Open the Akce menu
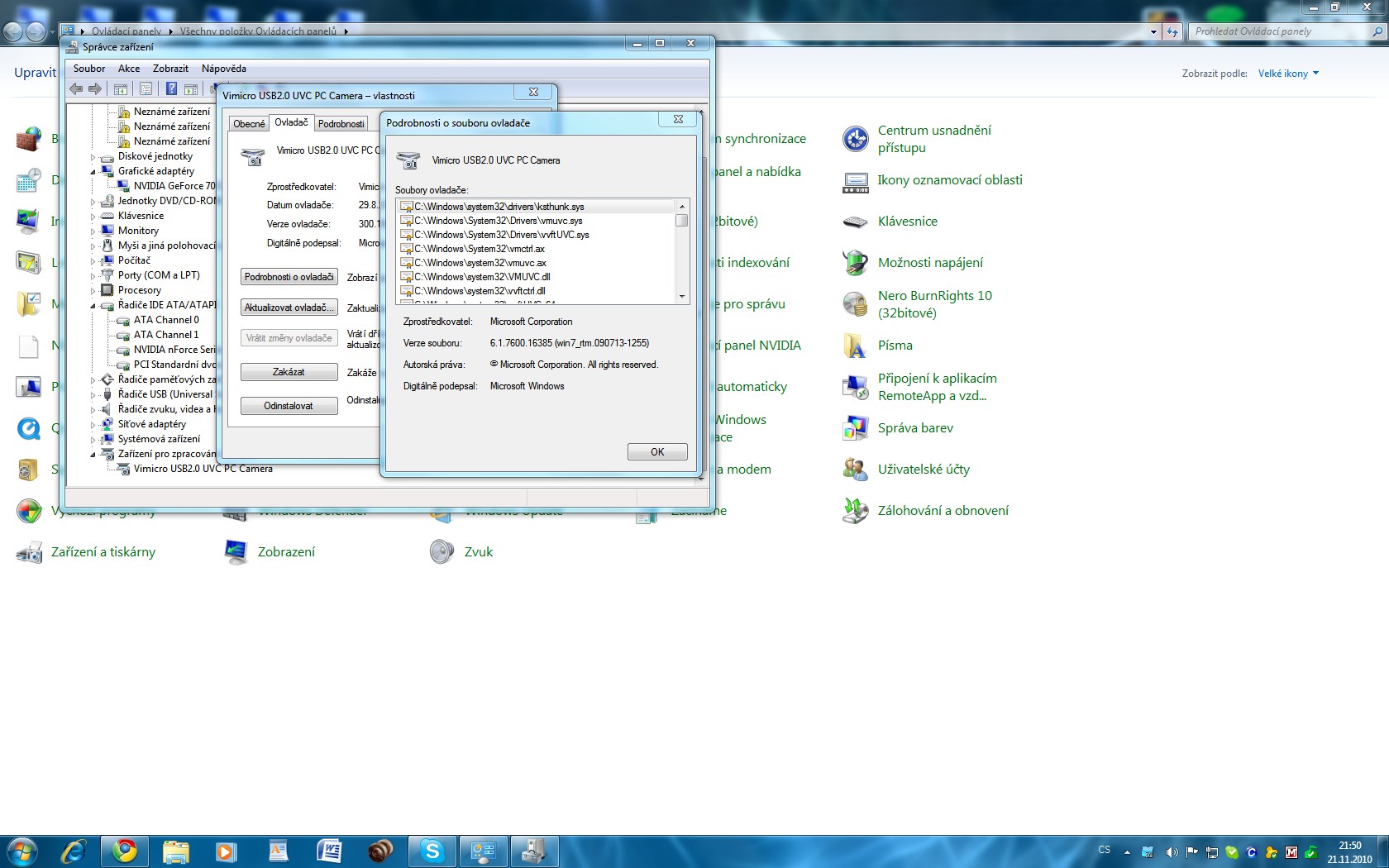This screenshot has width=1389, height=868. pyautogui.click(x=128, y=69)
